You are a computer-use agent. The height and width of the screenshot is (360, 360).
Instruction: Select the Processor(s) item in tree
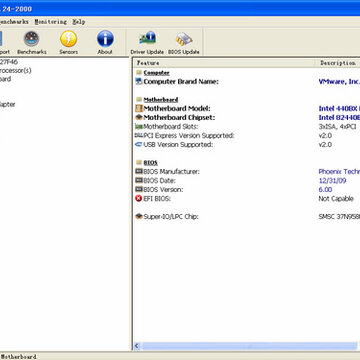pos(16,70)
